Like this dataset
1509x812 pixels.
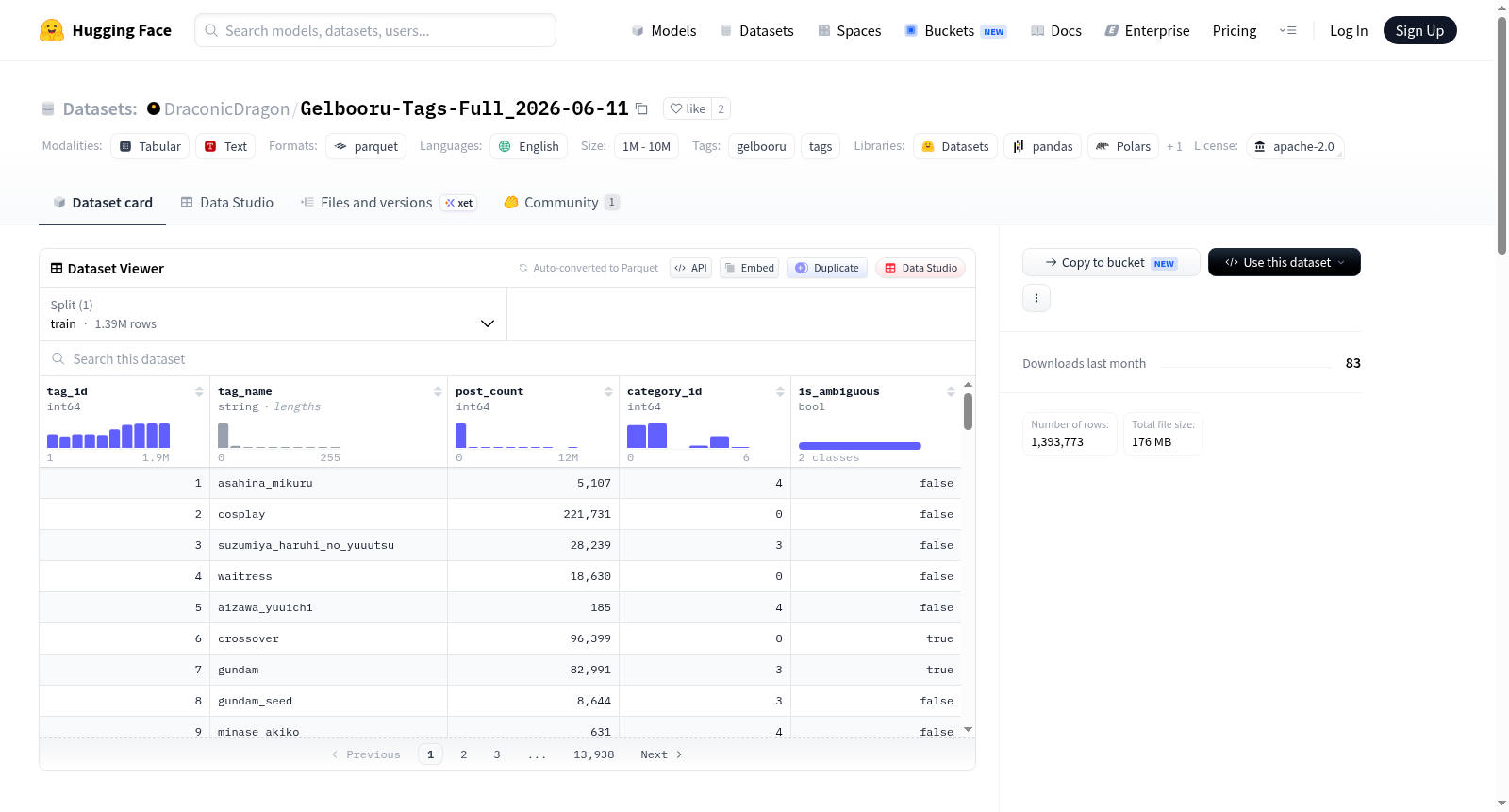pos(688,108)
